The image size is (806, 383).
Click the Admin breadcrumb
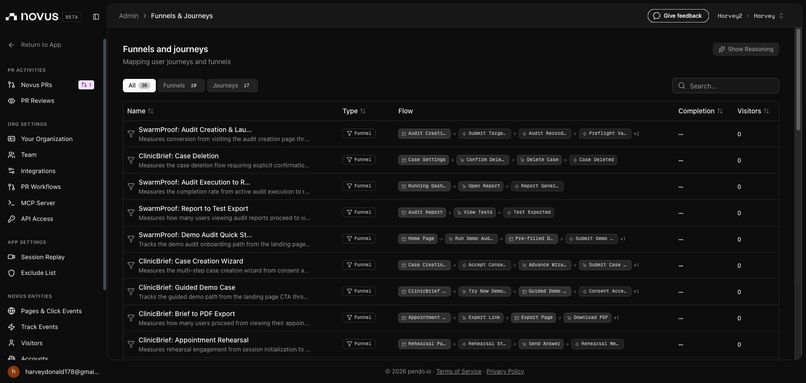(x=129, y=16)
